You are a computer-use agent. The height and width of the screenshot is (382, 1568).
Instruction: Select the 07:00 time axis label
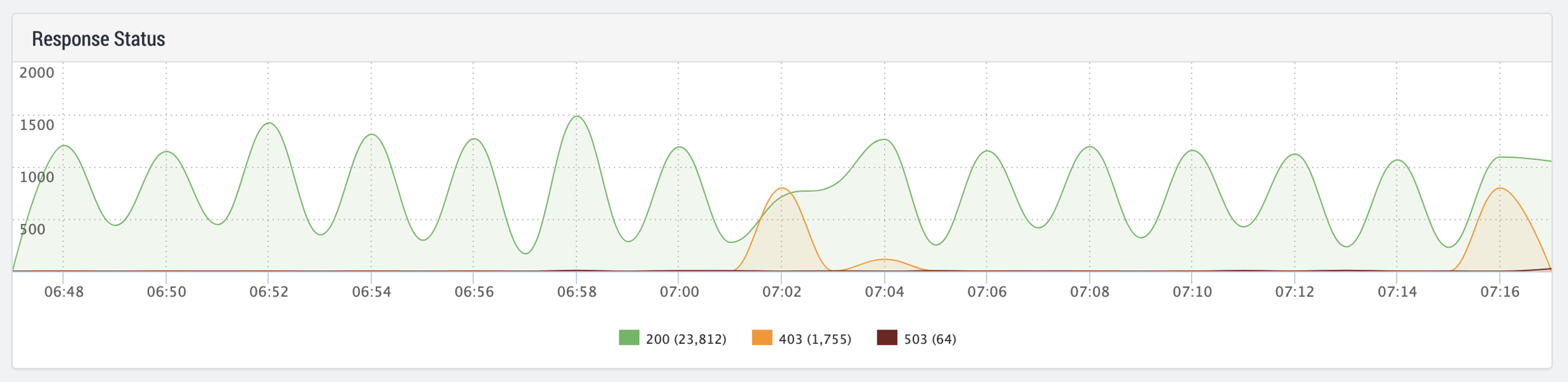pyautogui.click(x=679, y=292)
